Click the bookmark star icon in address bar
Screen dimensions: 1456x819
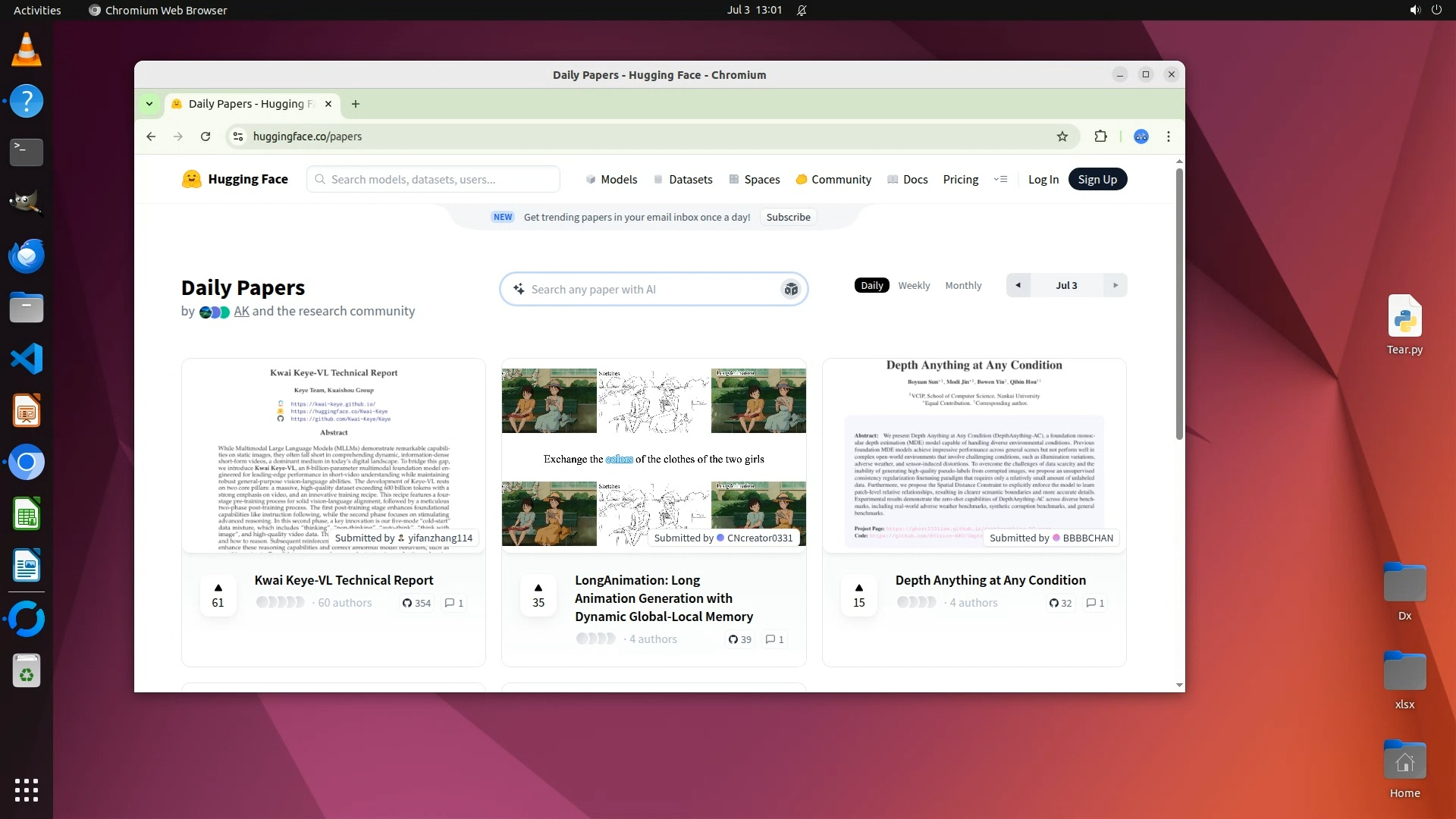[x=1062, y=136]
